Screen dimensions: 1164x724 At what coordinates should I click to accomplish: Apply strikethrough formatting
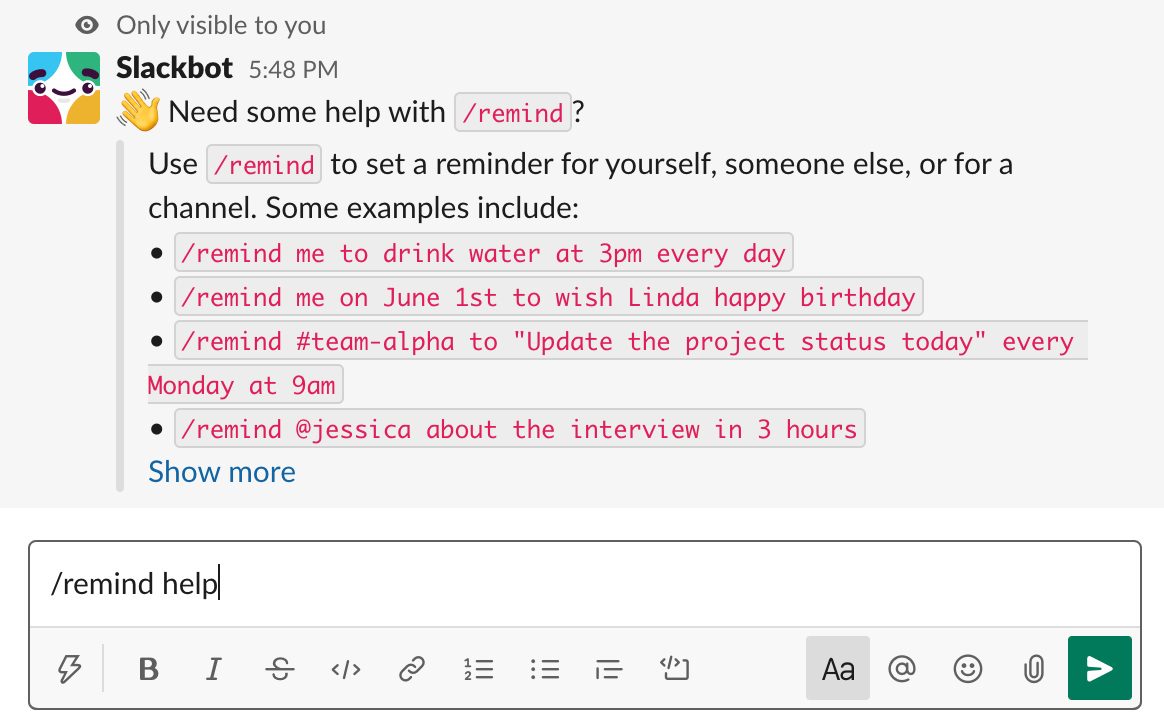[280, 668]
